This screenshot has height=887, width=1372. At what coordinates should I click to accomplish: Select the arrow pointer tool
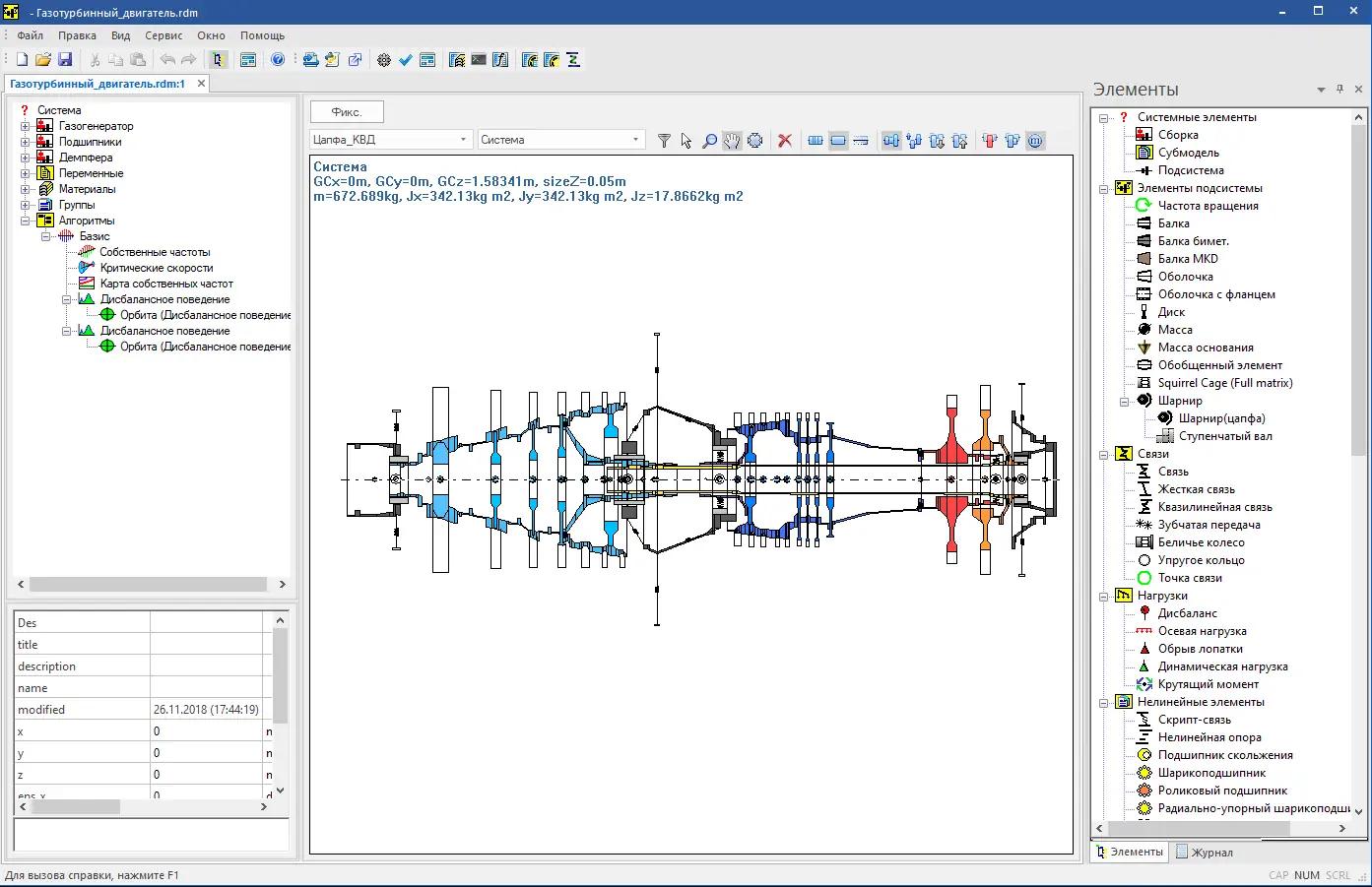(686, 141)
